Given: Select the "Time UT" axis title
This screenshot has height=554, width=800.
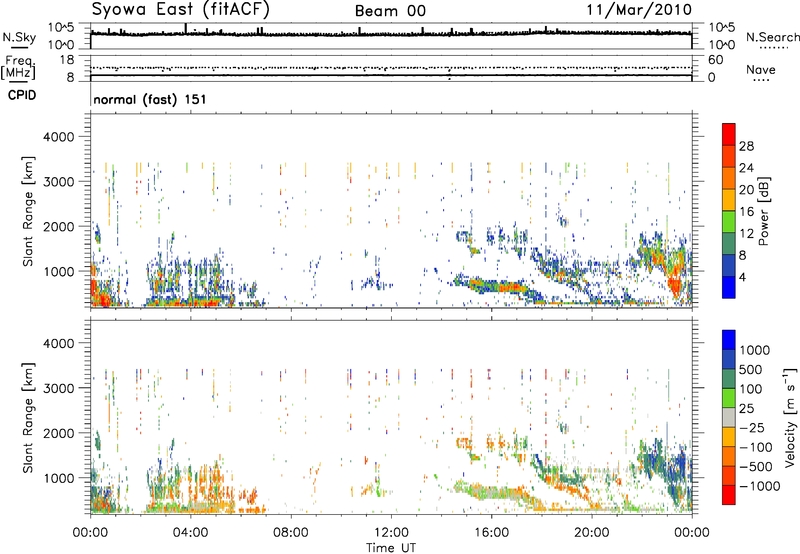Looking at the screenshot, I should 391,548.
